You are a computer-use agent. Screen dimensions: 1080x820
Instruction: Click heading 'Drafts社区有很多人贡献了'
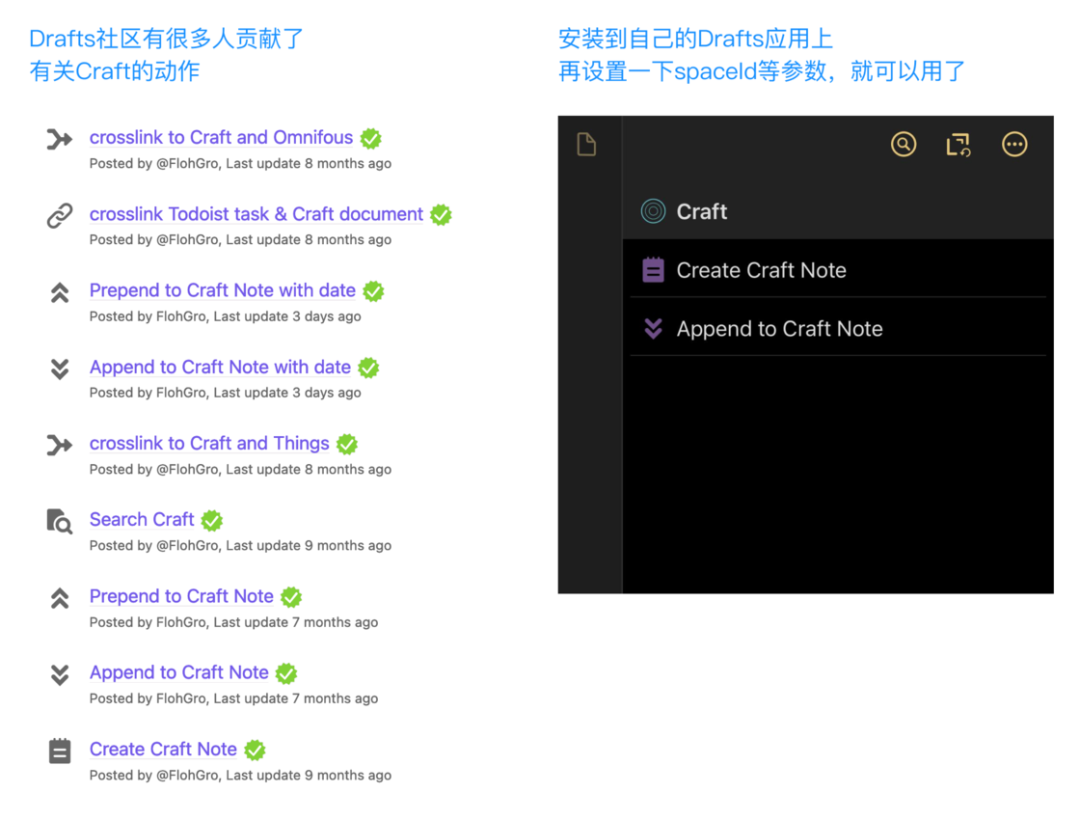166,39
